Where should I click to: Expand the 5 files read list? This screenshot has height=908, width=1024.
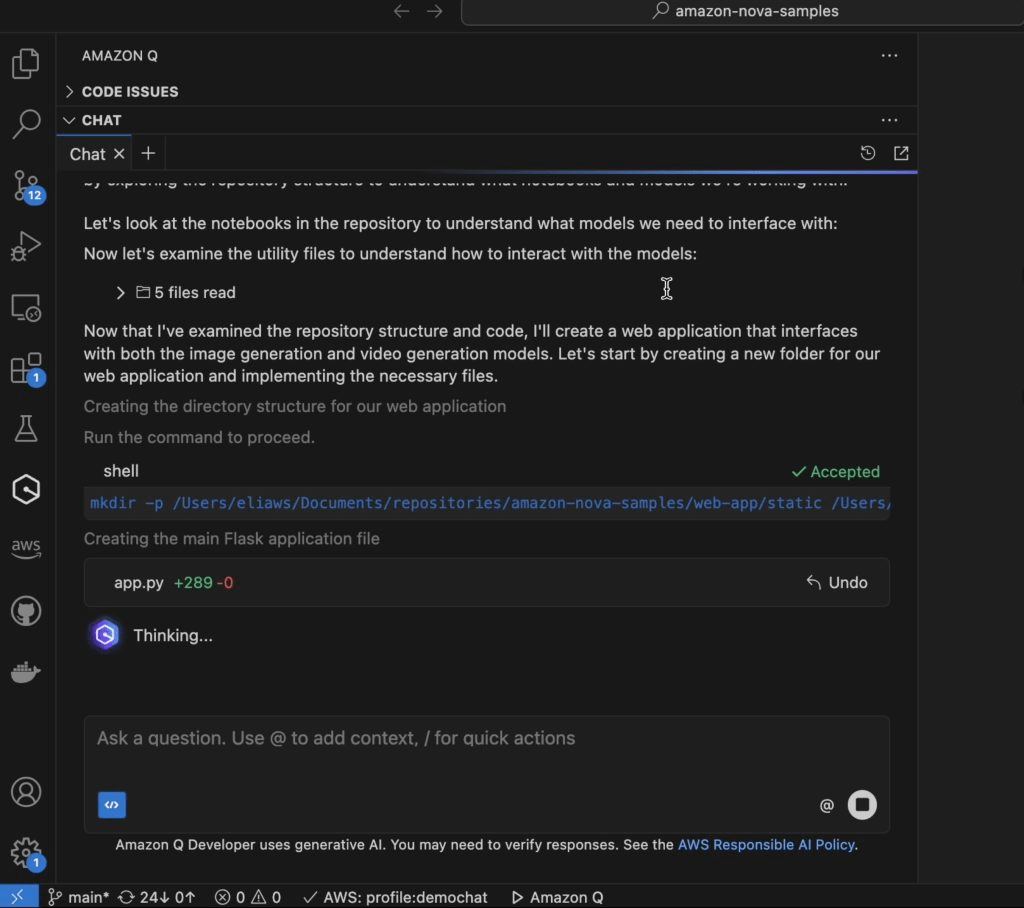[x=176, y=293]
